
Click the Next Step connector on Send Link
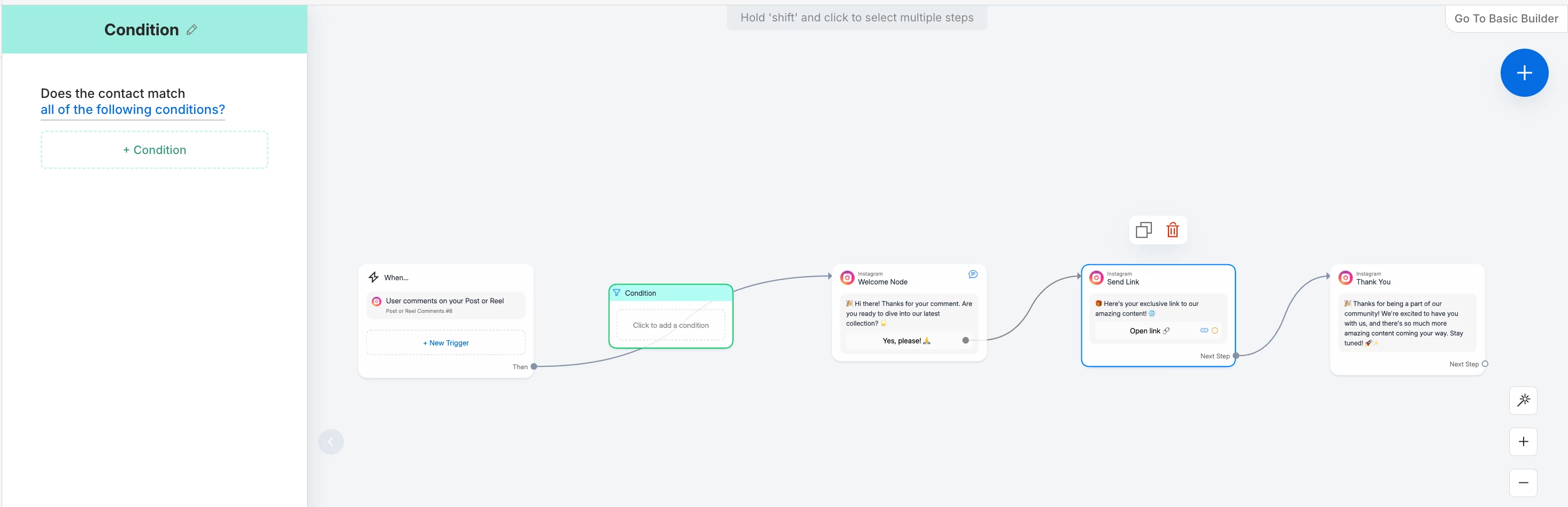(x=1236, y=356)
